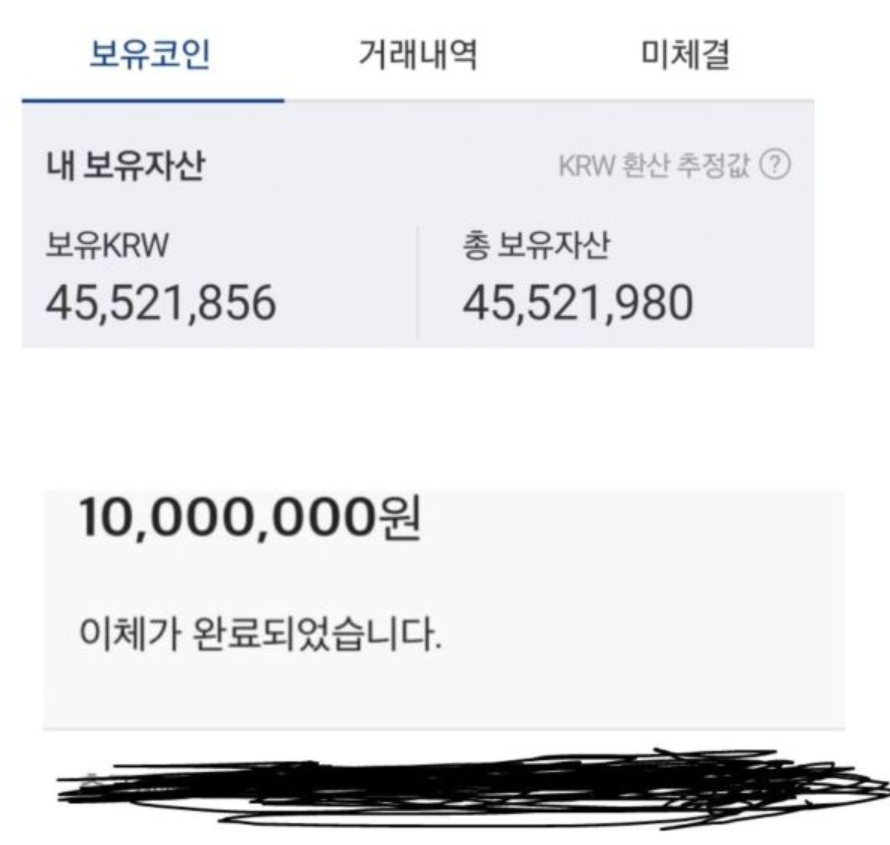This screenshot has height=845, width=890.
Task: Click the white gap above the transfer card
Action: pyautogui.click(x=443, y=420)
